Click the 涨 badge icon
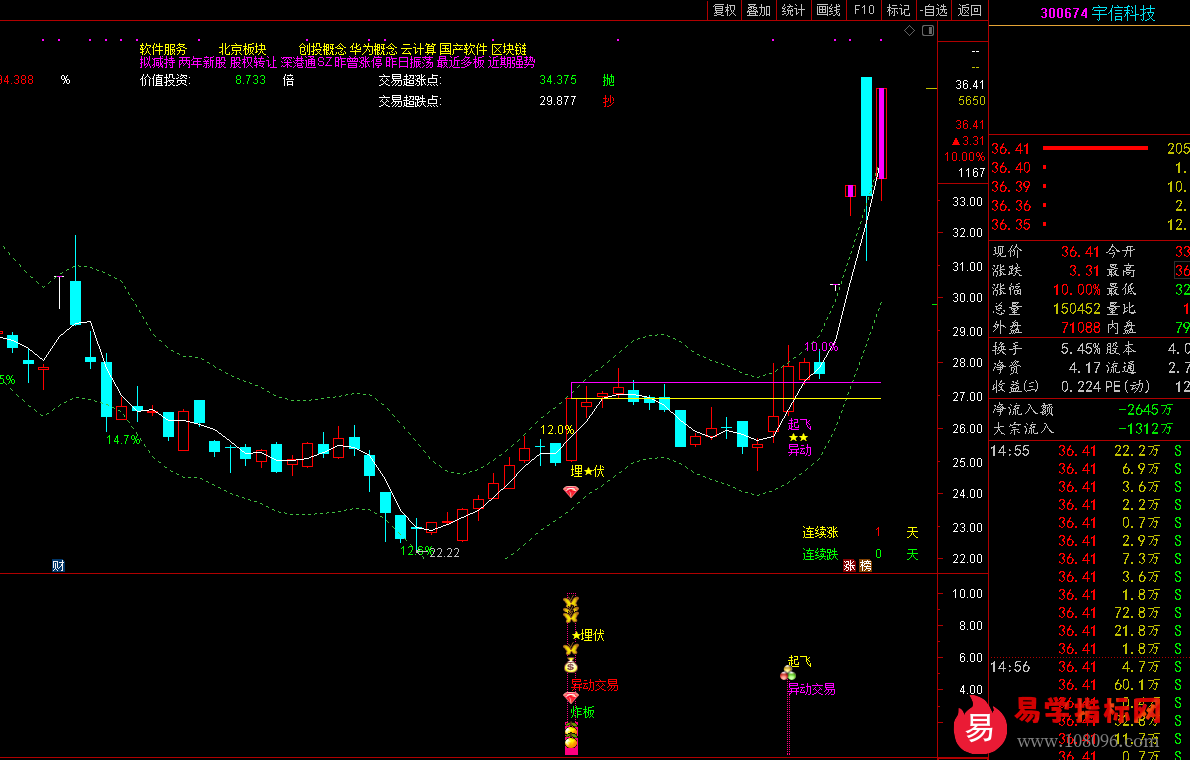The image size is (1190, 760). coord(849,566)
